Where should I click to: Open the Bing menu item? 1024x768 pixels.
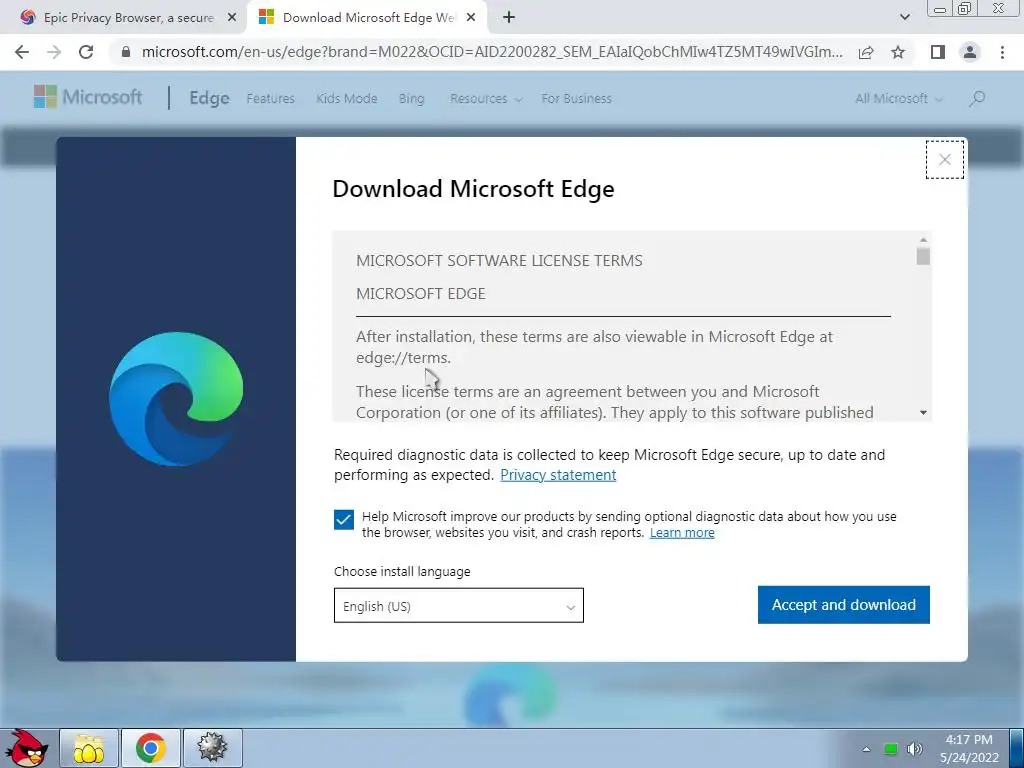click(x=411, y=99)
